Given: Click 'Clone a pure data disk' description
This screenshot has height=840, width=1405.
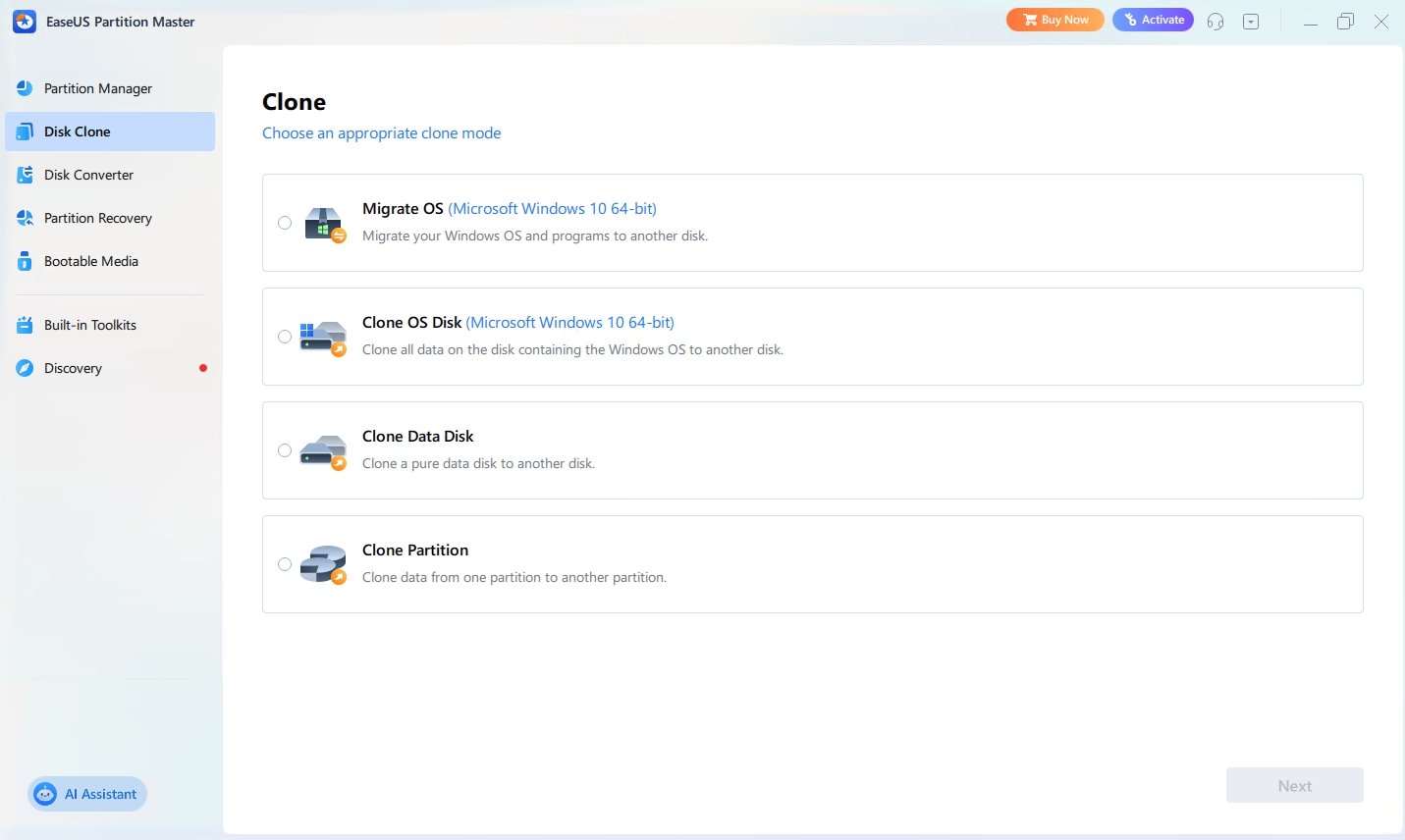Looking at the screenshot, I should pyautogui.click(x=478, y=463).
